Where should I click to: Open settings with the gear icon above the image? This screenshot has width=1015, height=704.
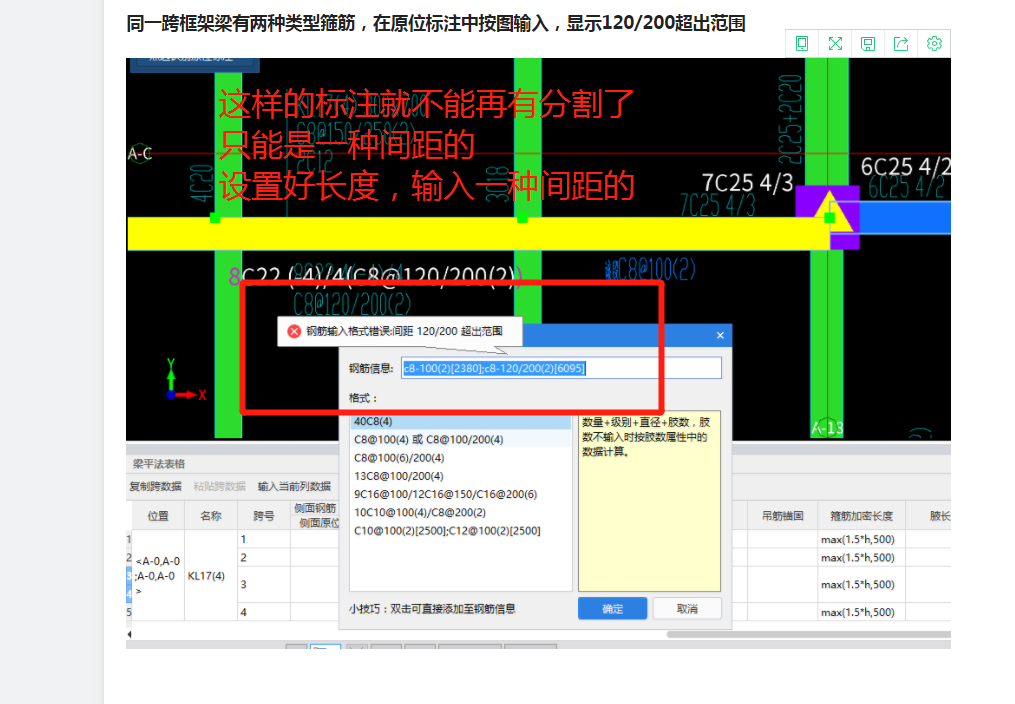click(934, 43)
